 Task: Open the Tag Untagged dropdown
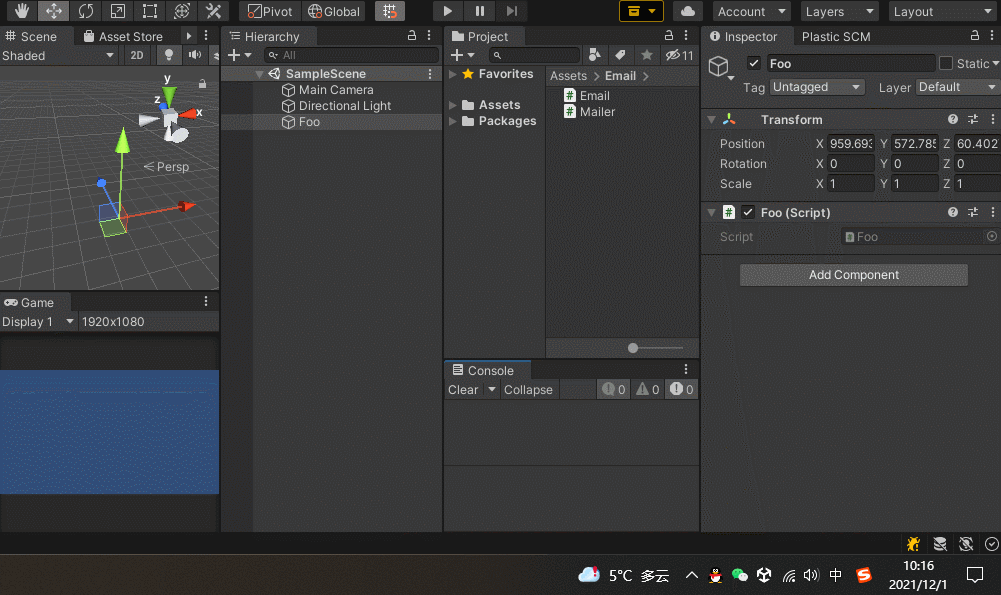[x=817, y=87]
